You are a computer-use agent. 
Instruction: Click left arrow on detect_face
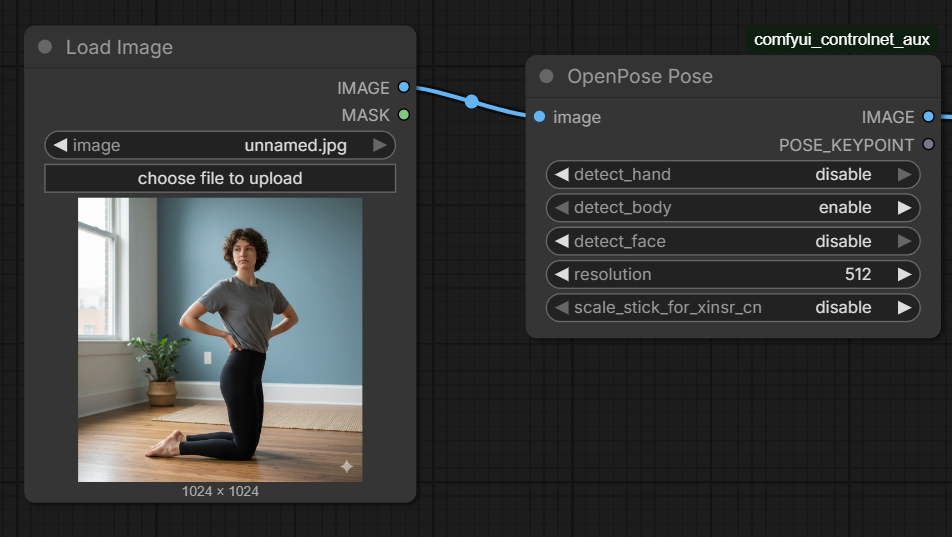(562, 241)
